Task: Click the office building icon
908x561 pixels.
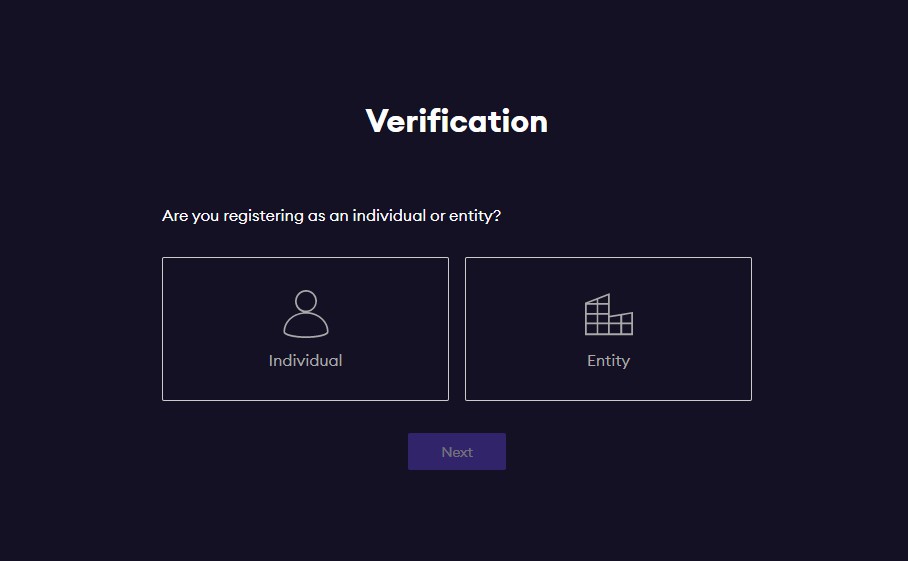Action: click(609, 314)
